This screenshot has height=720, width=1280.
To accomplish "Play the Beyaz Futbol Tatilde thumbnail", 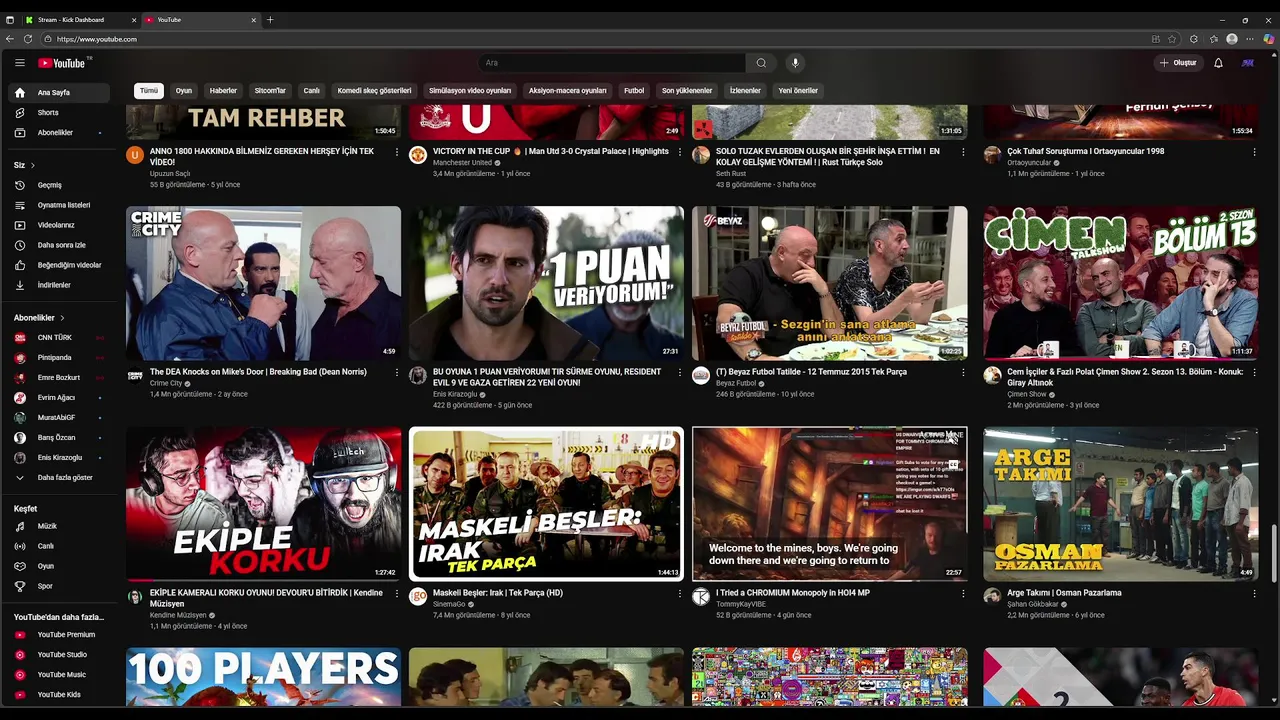I will 830,283.
